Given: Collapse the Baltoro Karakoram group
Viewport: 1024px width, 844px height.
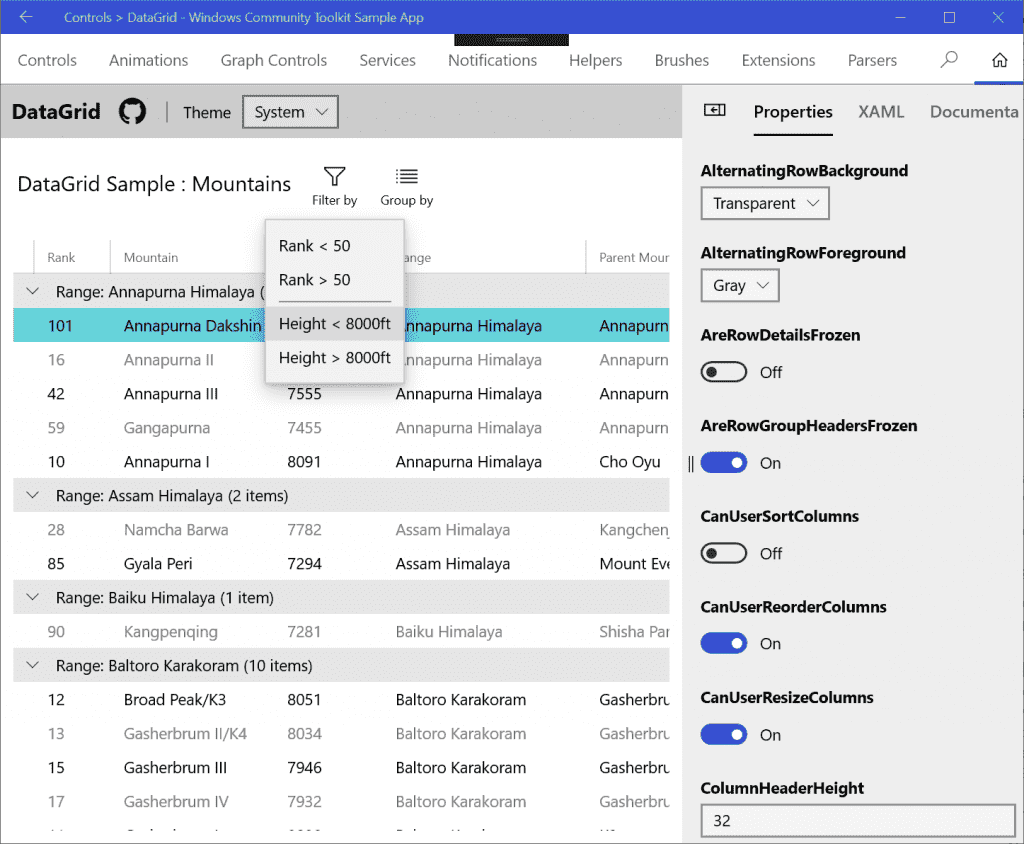Looking at the screenshot, I should [x=33, y=665].
